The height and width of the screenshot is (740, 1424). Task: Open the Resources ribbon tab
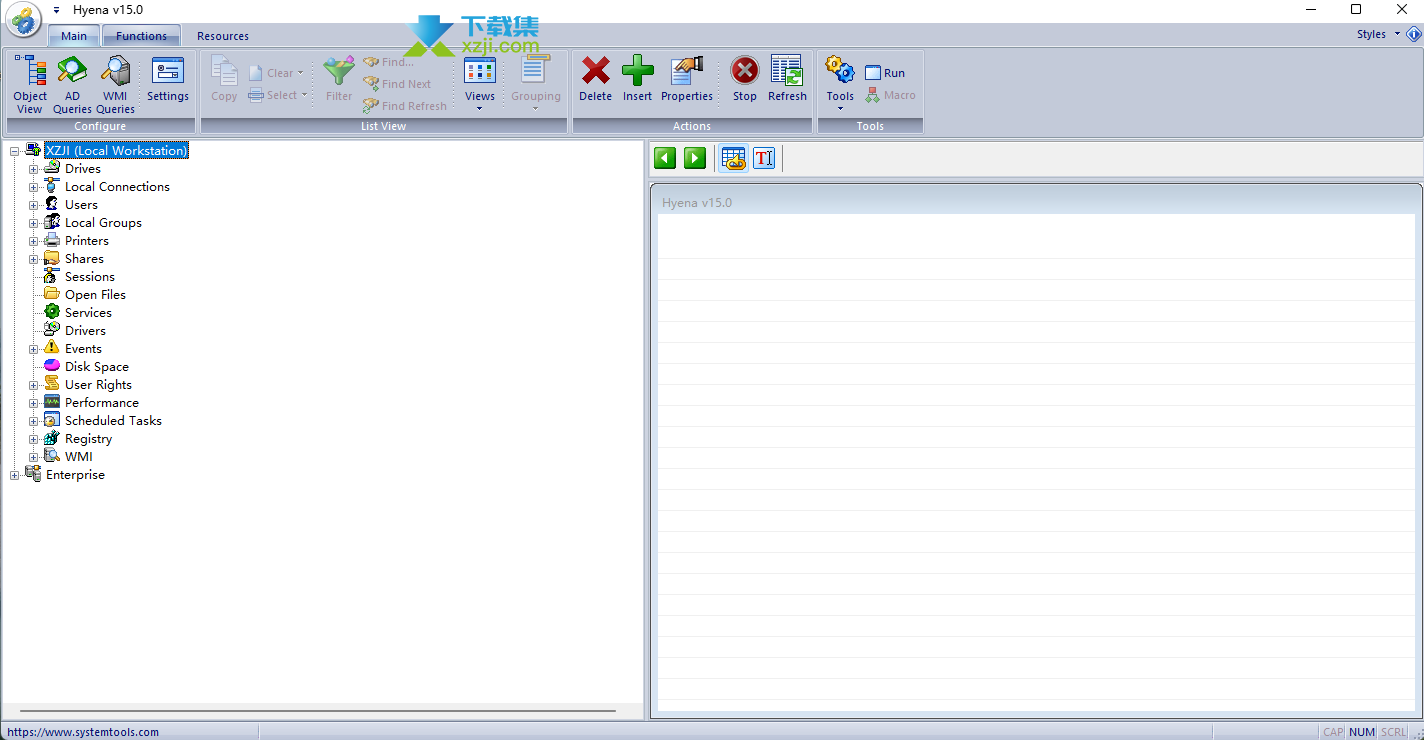pos(223,36)
